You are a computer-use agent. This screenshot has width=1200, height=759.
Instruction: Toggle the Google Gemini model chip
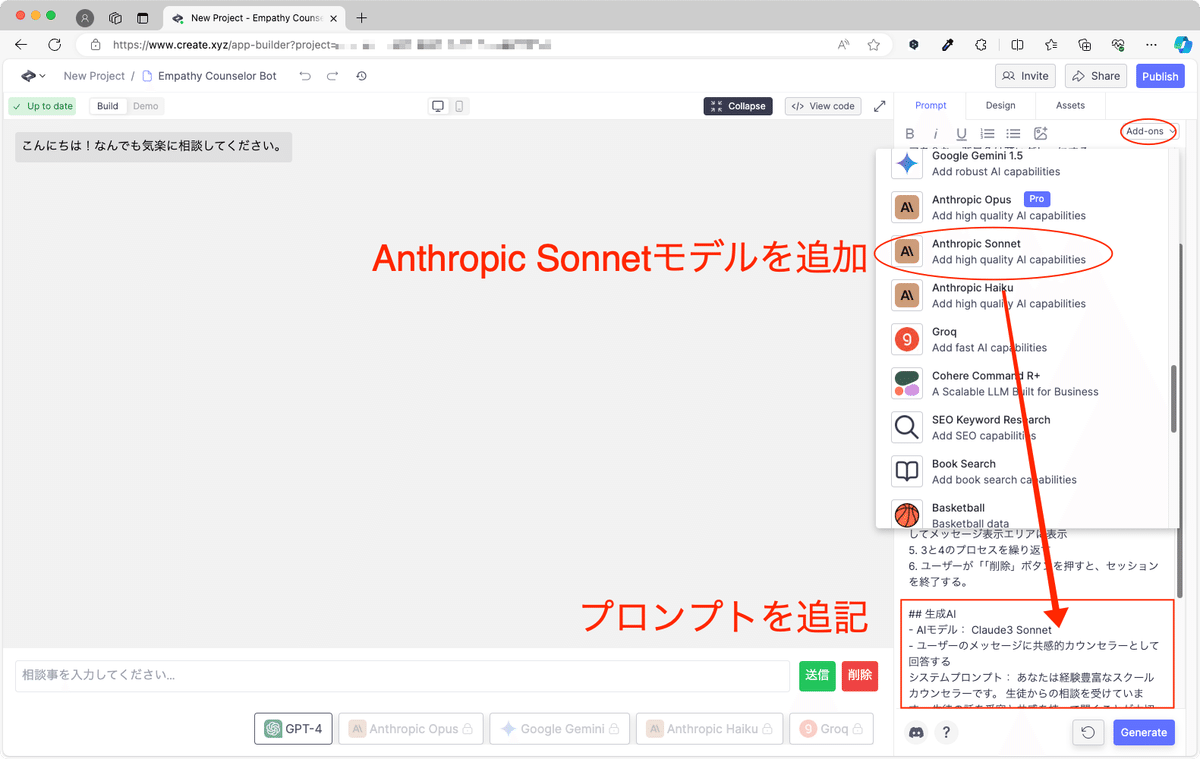[559, 728]
